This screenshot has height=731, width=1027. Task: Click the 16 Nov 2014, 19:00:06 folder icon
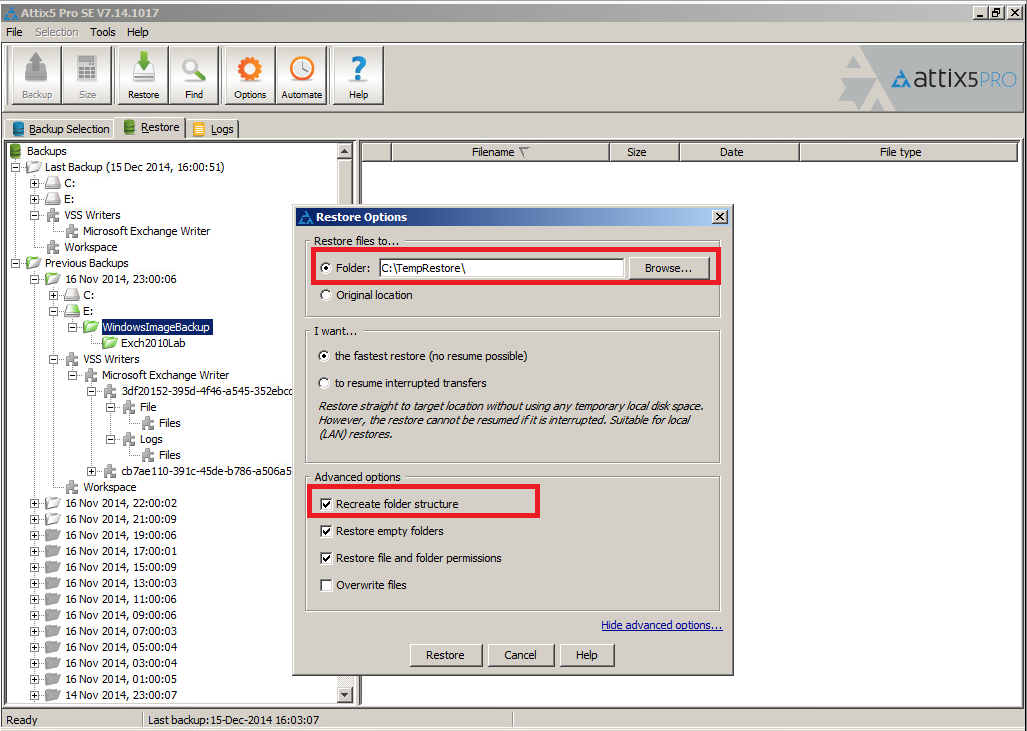tap(53, 535)
